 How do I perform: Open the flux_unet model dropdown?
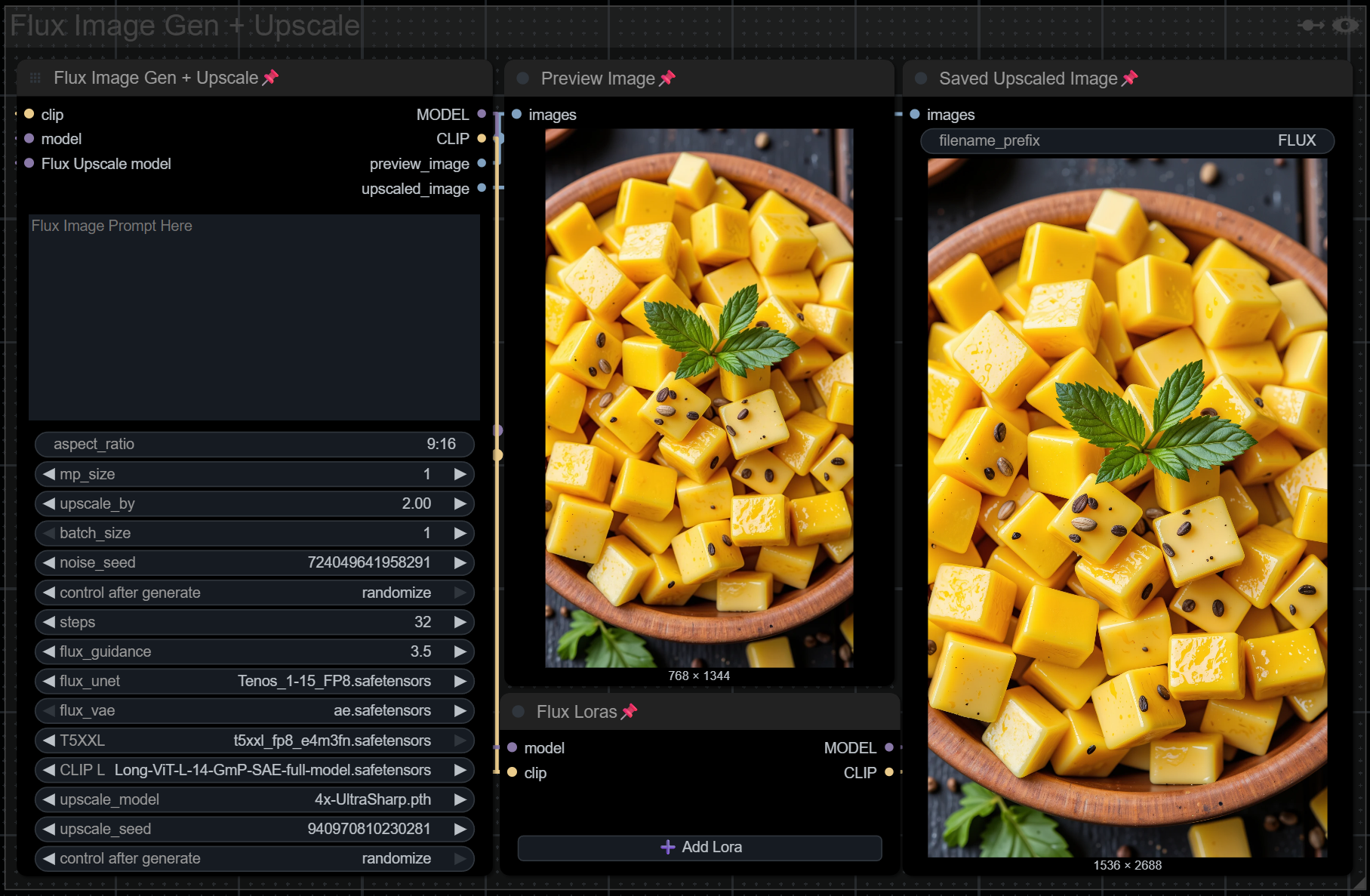pos(254,681)
